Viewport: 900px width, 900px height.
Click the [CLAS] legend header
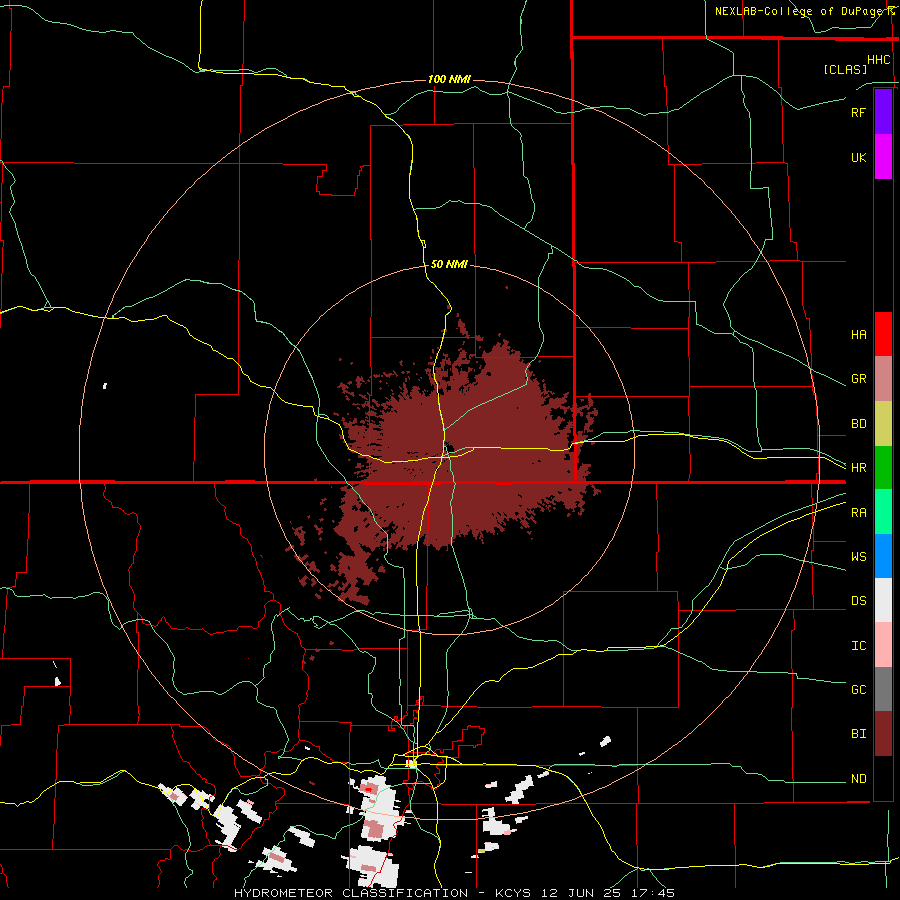(845, 69)
